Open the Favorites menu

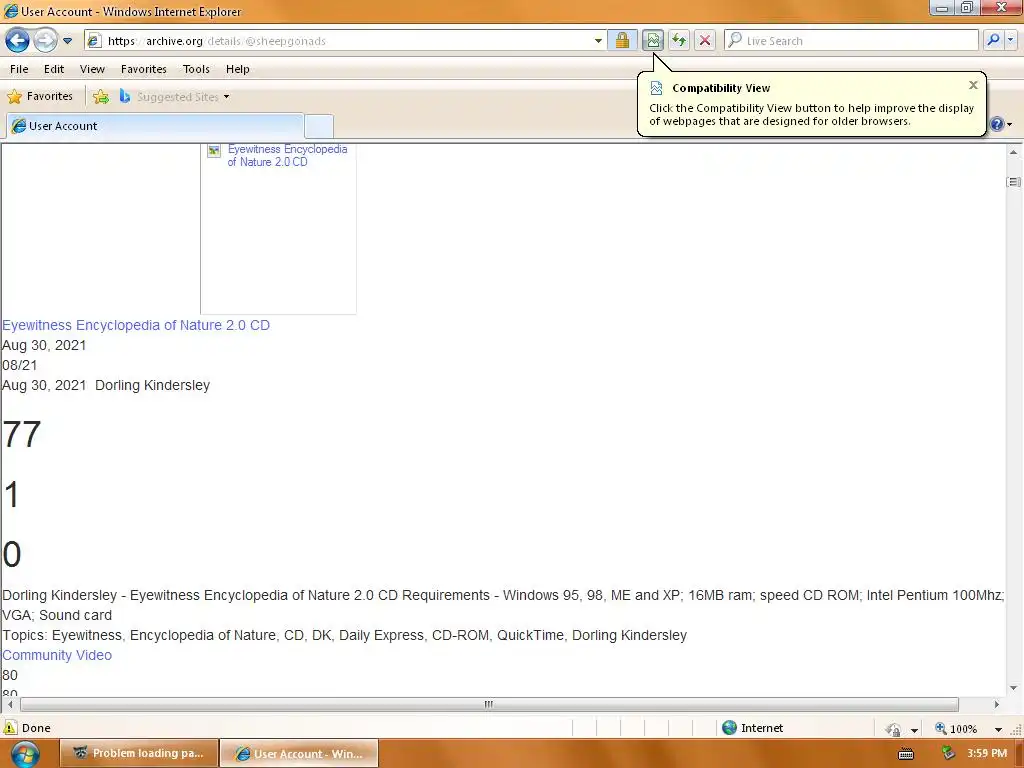tap(144, 69)
